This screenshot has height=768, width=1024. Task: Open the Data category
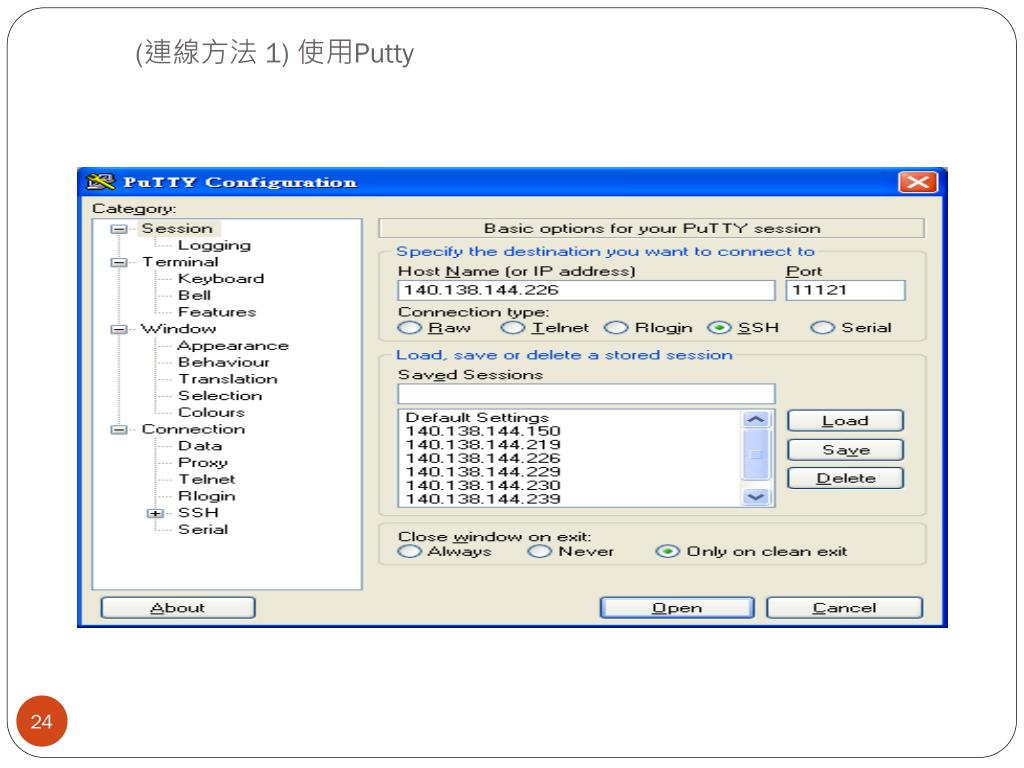click(200, 446)
